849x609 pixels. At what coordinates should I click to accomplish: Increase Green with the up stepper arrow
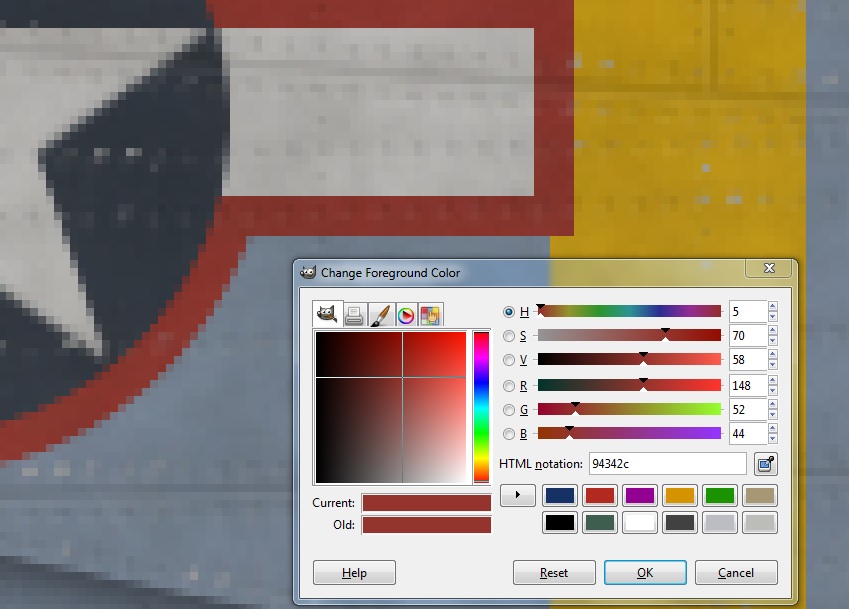point(773,404)
